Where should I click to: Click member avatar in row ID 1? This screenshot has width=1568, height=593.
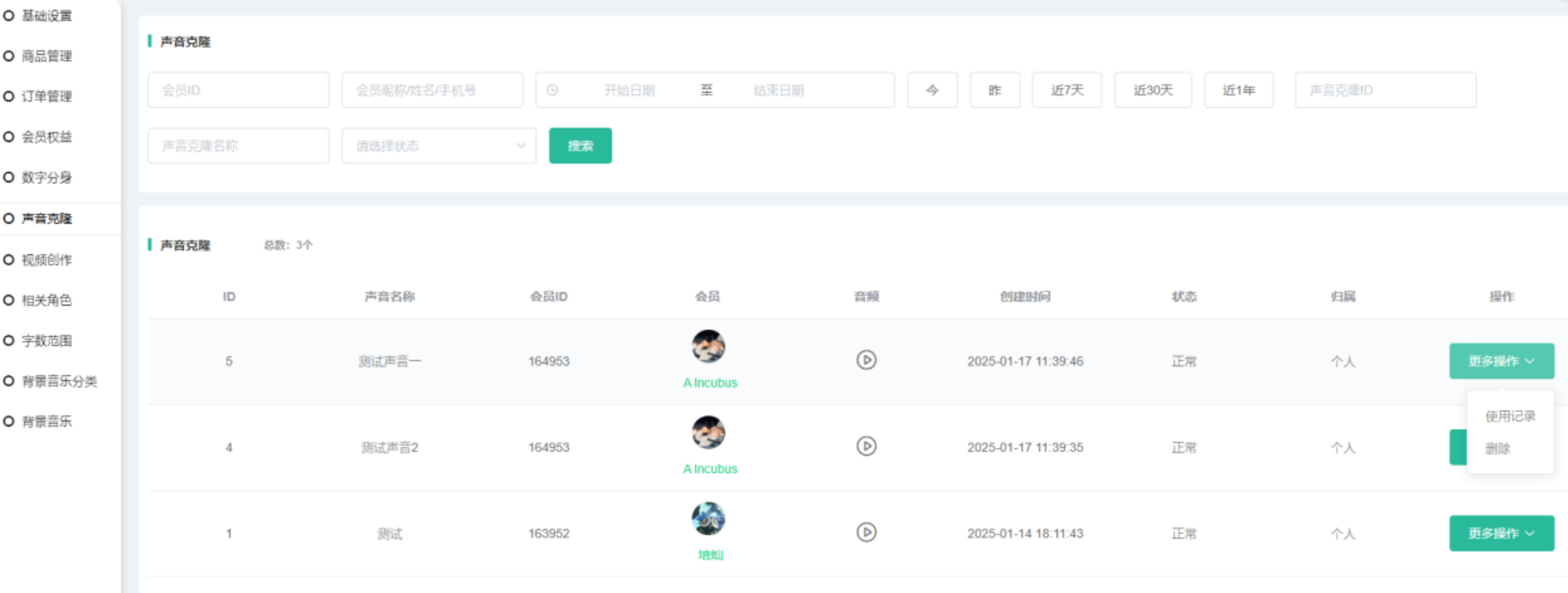click(709, 518)
